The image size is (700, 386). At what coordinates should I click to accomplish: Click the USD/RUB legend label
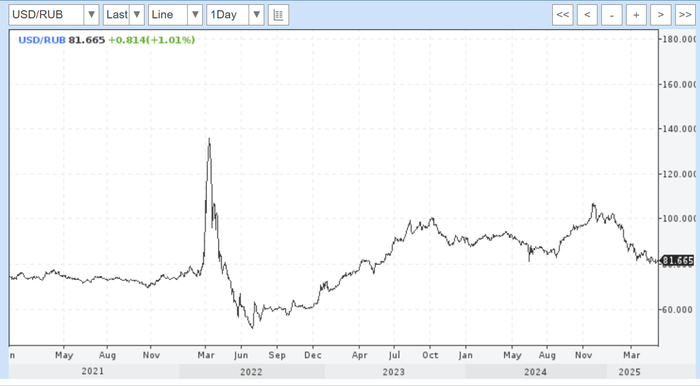pos(42,40)
